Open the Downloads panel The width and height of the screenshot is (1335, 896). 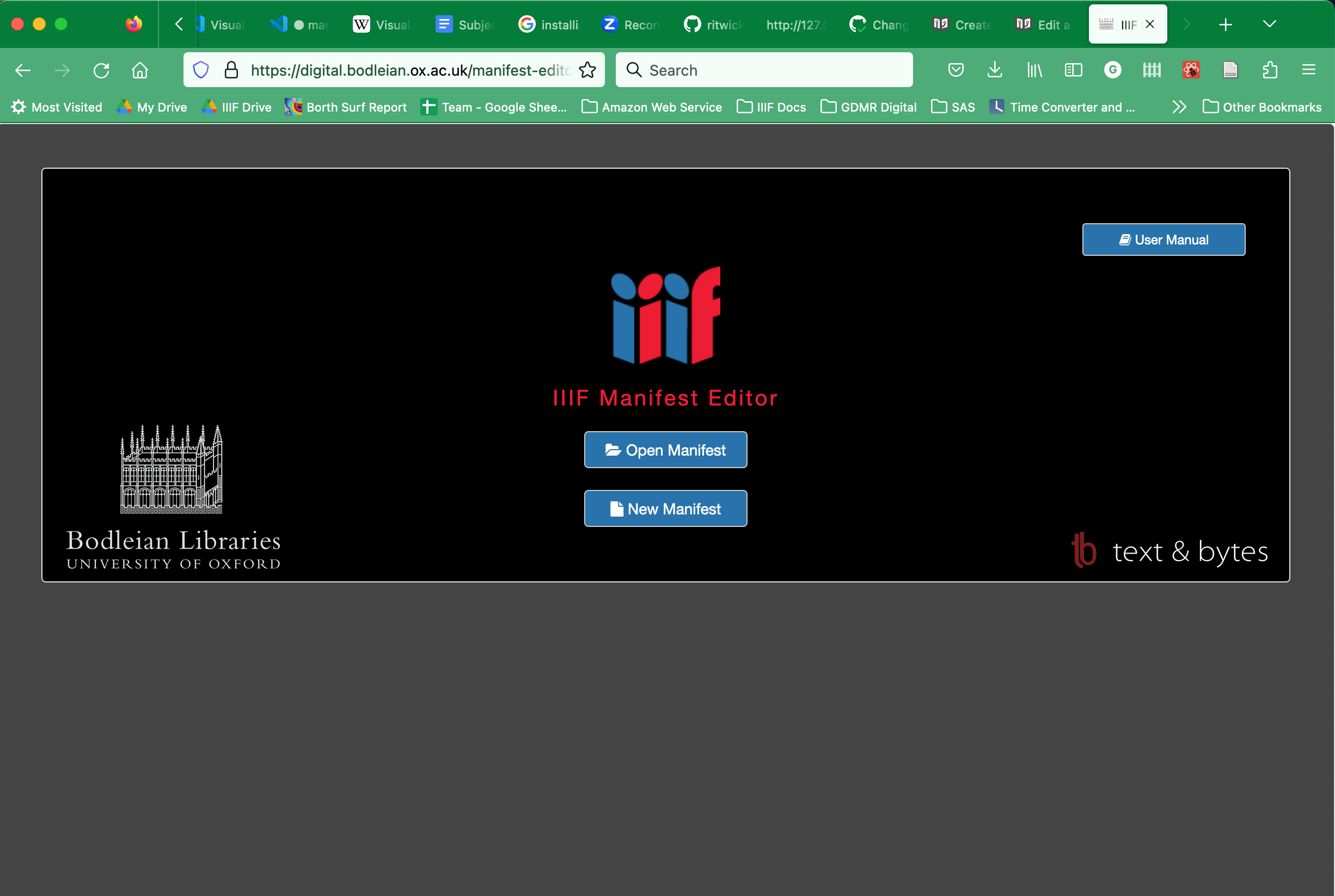[995, 70]
